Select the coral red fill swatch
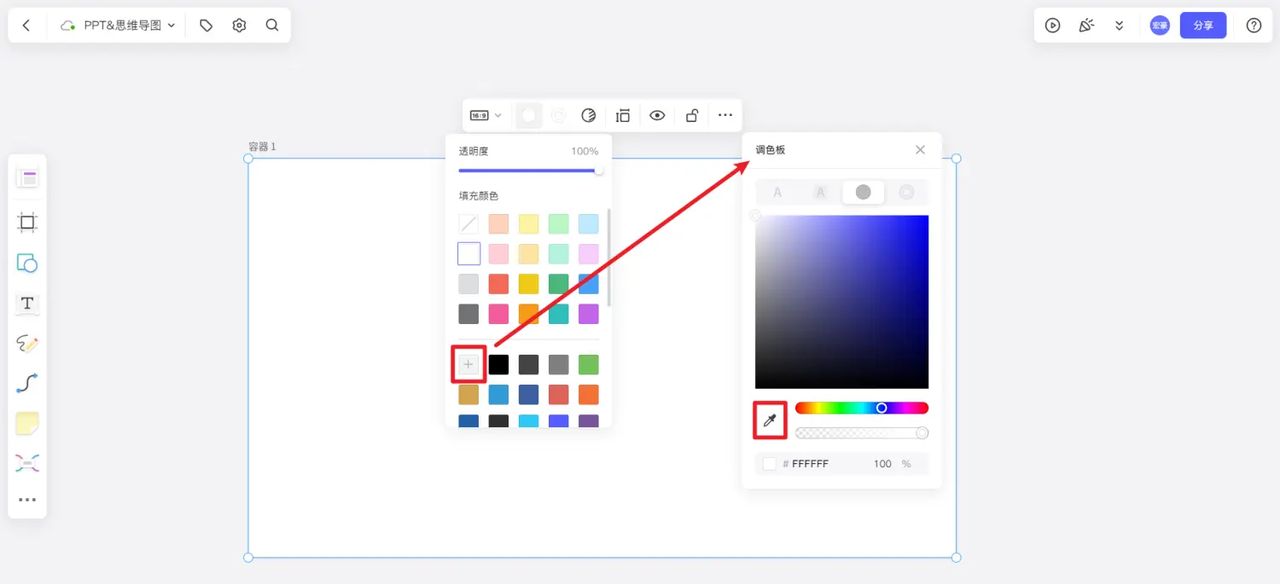Screen dimensions: 1280x584 pyautogui.click(x=498, y=284)
